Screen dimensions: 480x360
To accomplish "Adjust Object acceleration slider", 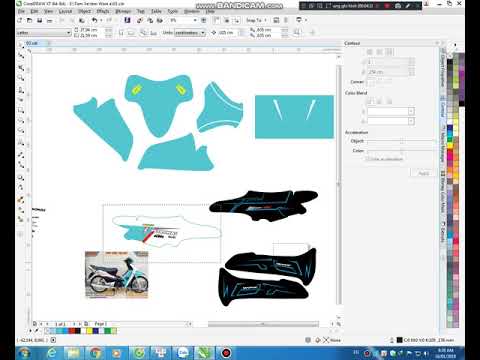I will 402,141.
